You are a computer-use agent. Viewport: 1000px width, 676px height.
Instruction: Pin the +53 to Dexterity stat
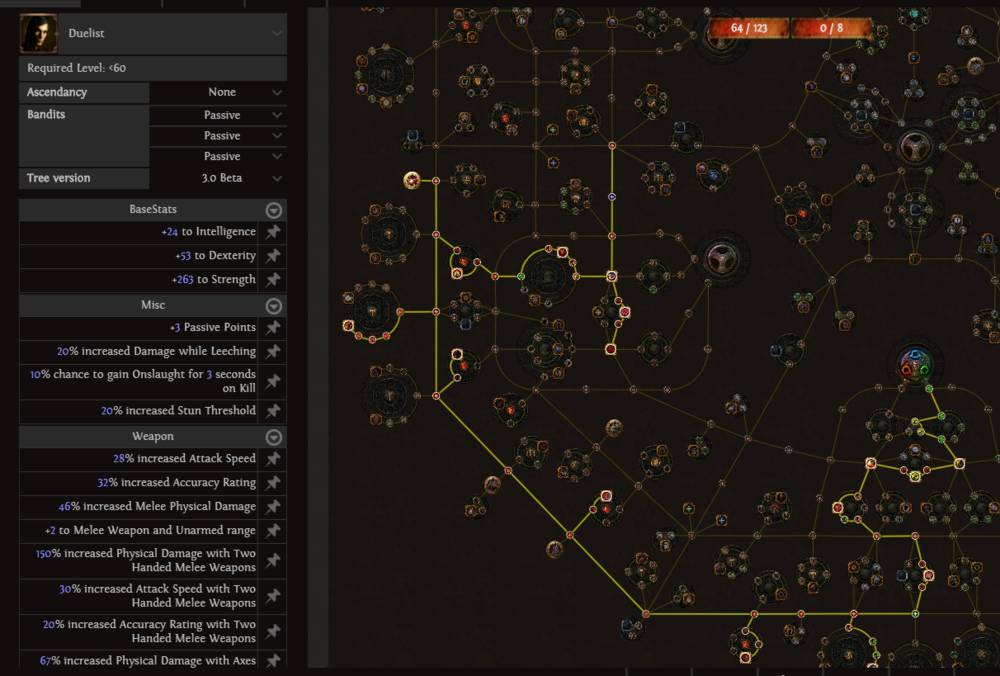point(273,256)
